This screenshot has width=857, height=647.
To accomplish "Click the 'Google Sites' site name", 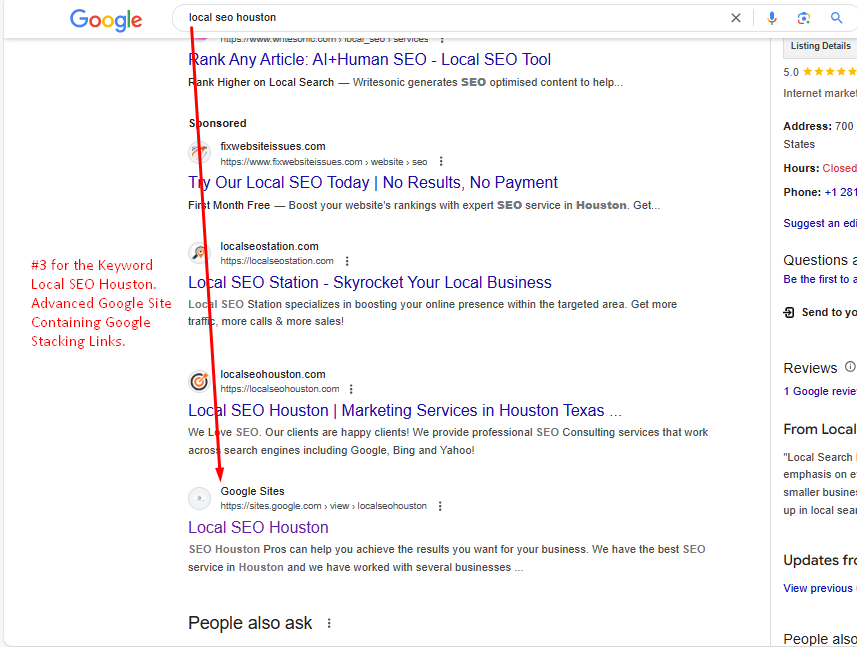I will click(x=253, y=491).
